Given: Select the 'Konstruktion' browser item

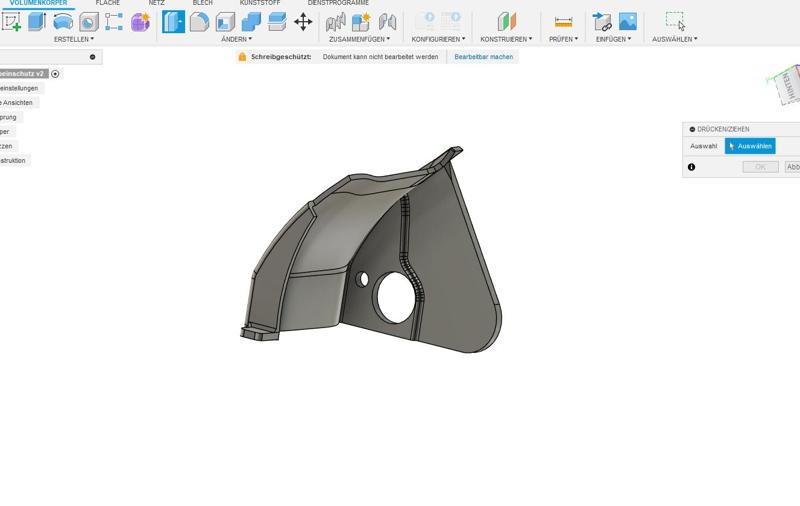Looking at the screenshot, I should coord(14,161).
